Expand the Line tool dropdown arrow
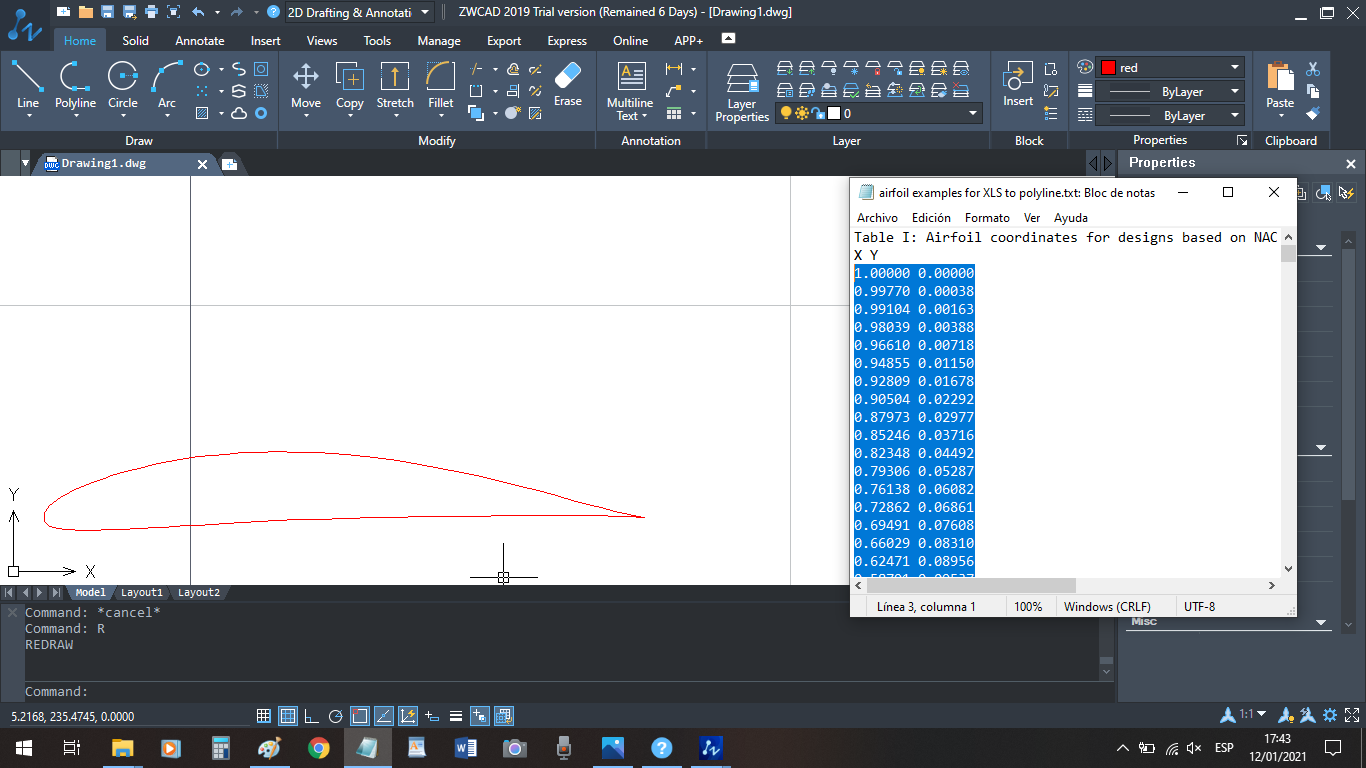This screenshot has height=768, width=1366. [x=28, y=115]
